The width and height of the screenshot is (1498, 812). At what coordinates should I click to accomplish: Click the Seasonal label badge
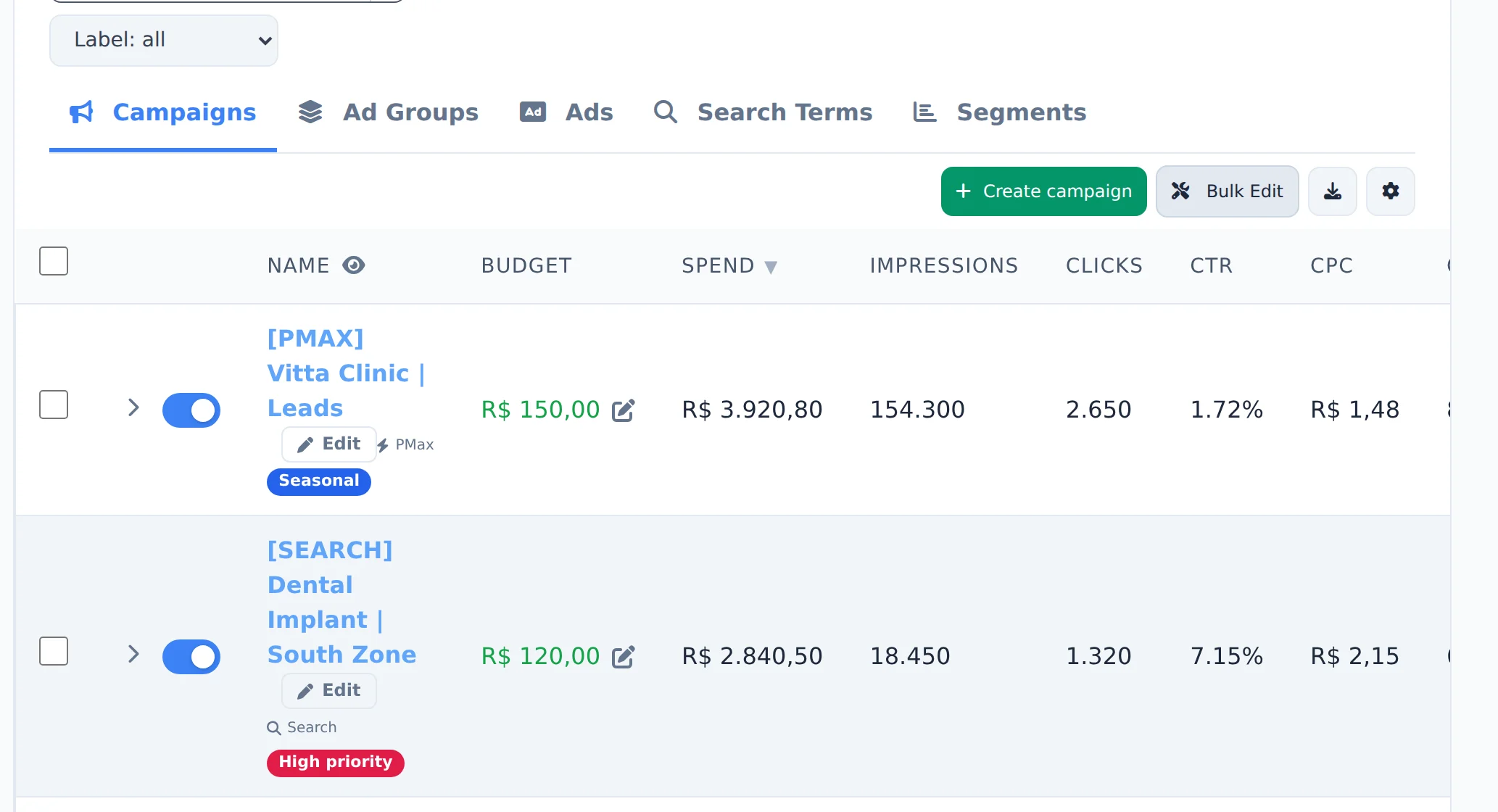(319, 481)
